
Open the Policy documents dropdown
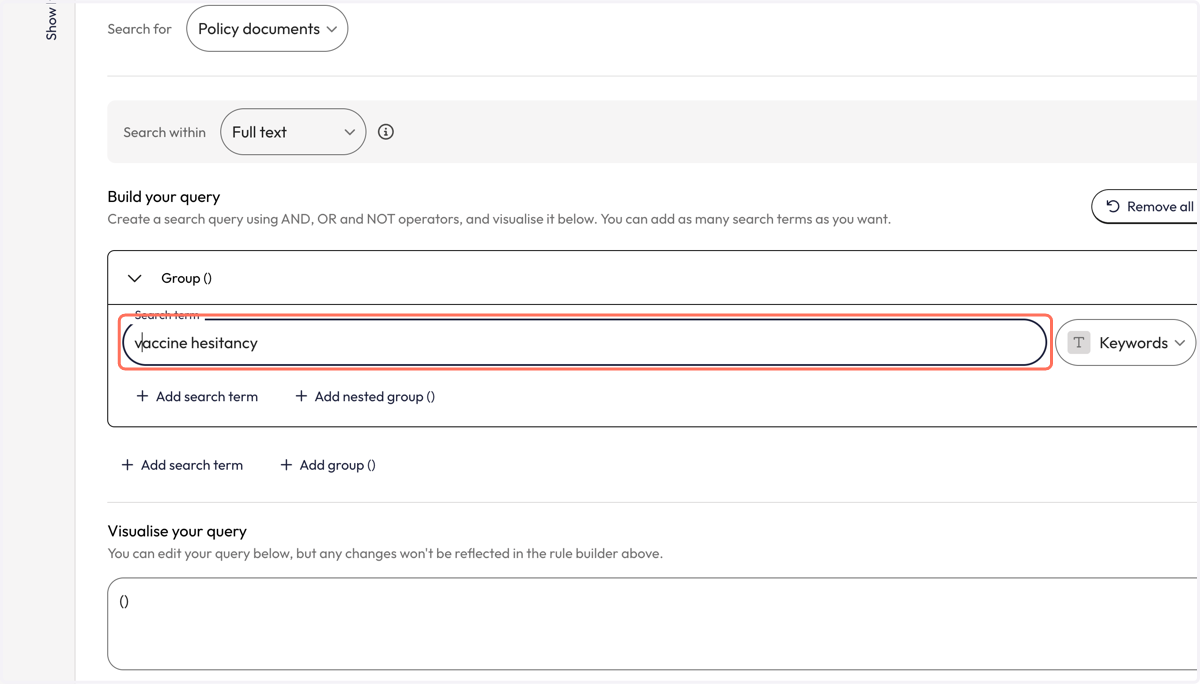267,29
